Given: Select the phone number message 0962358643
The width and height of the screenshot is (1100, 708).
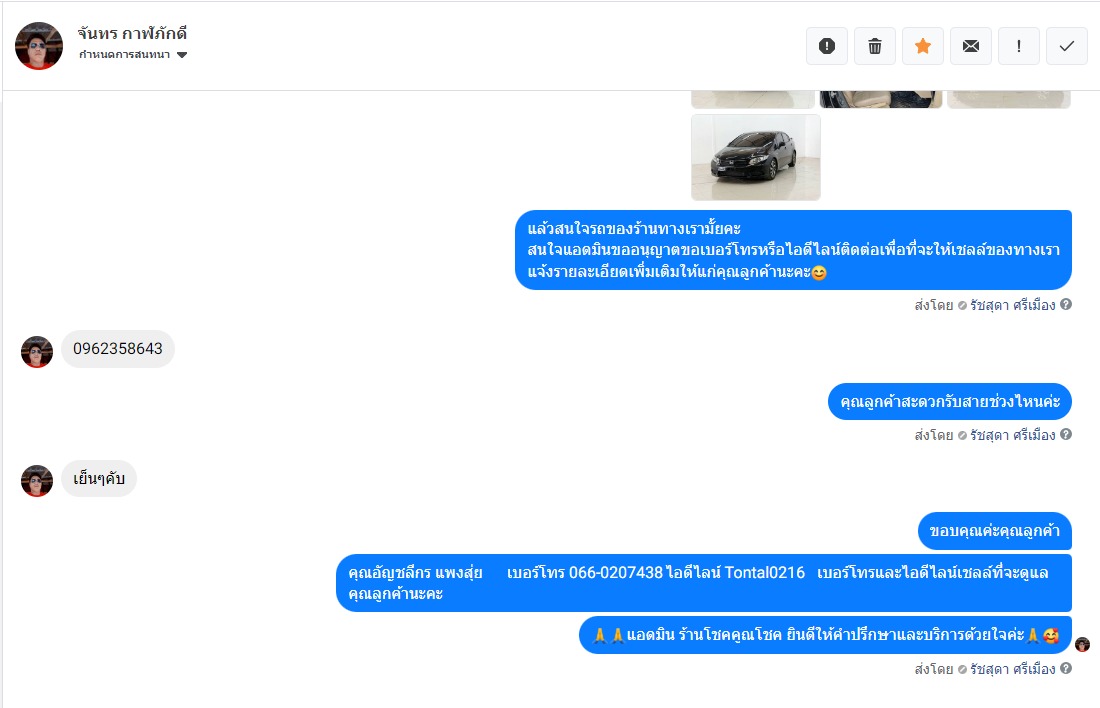Looking at the screenshot, I should click(x=118, y=349).
